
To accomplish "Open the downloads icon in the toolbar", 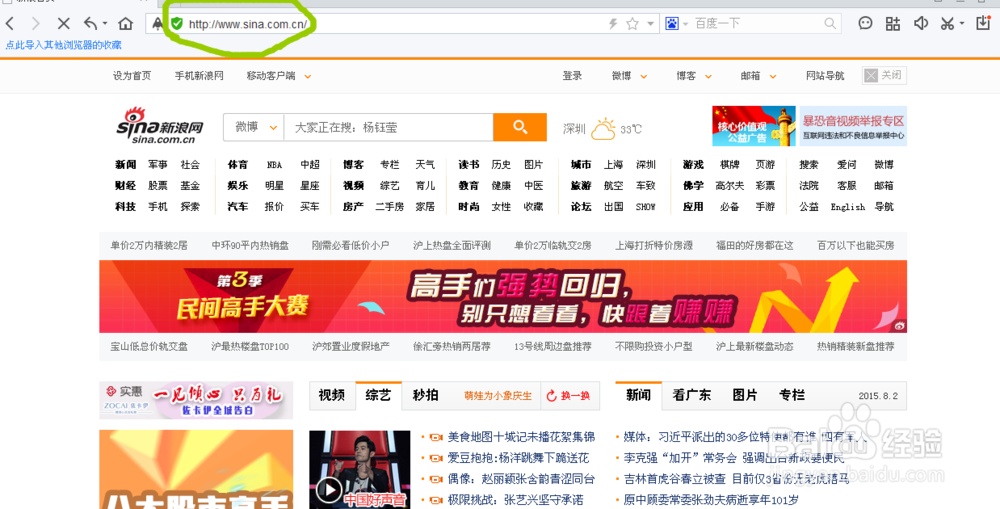I will (983, 24).
